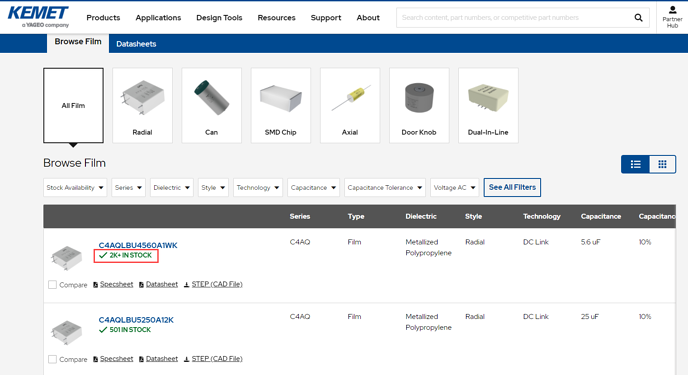Switch to grid view icon
The image size is (688, 375).
point(662,164)
